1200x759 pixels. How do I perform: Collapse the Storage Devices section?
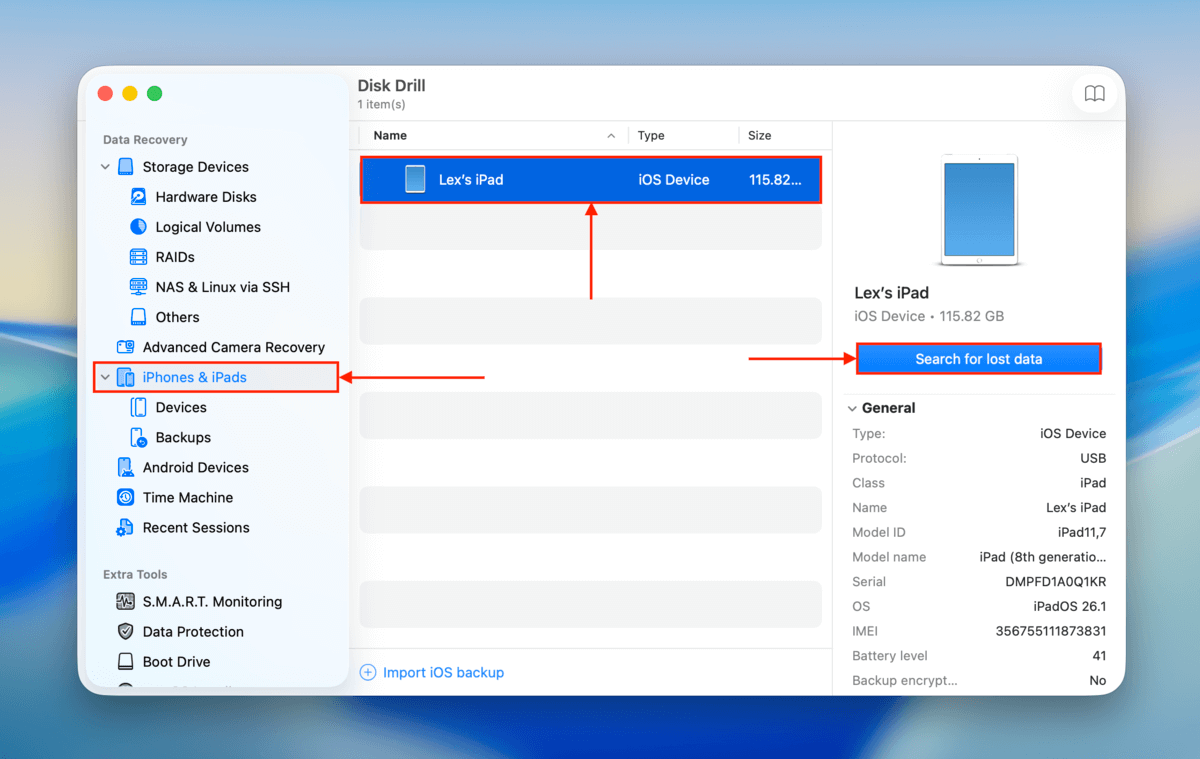click(x=105, y=167)
